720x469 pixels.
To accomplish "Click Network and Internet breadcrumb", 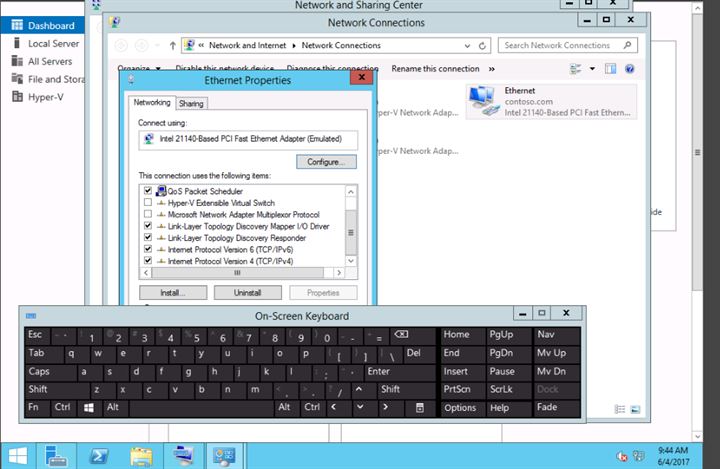I will point(247,45).
